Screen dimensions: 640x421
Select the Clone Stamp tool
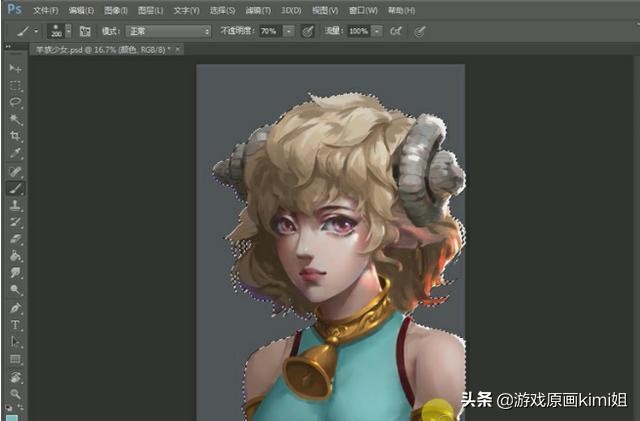(15, 205)
